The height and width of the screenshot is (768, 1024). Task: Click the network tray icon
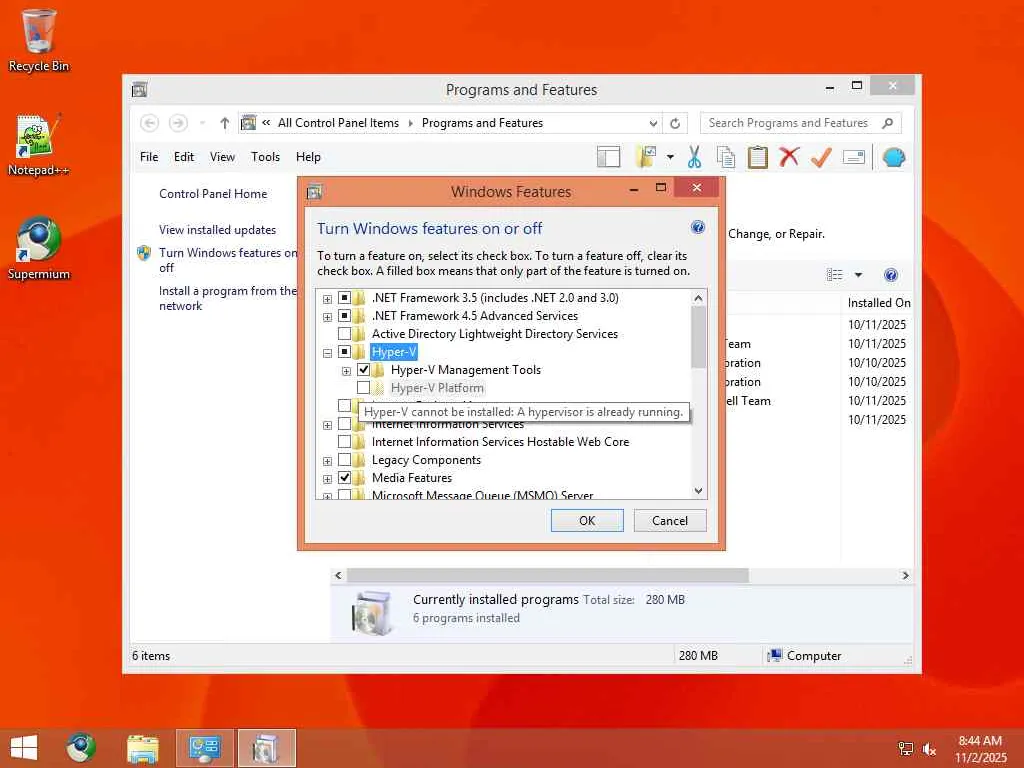(906, 749)
